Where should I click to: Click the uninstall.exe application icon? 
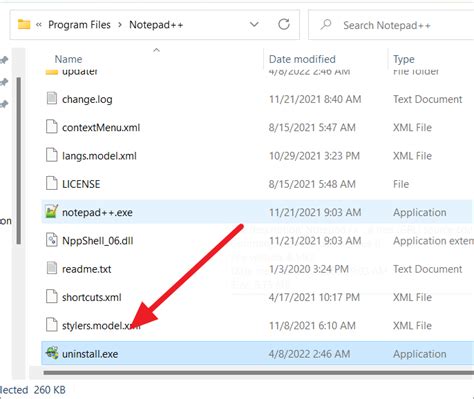tap(52, 353)
